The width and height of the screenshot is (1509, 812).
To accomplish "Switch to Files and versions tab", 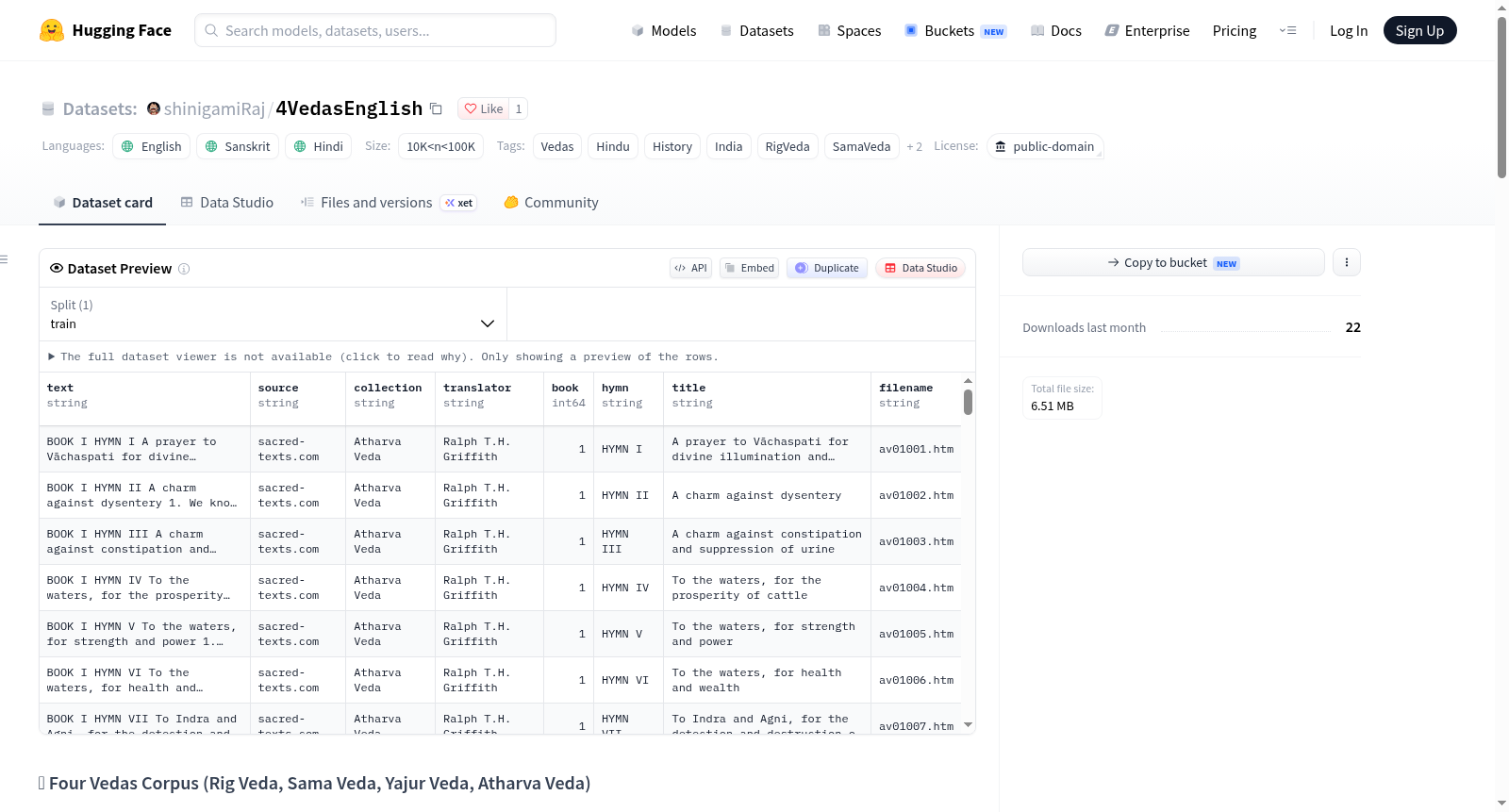I will 388,203.
